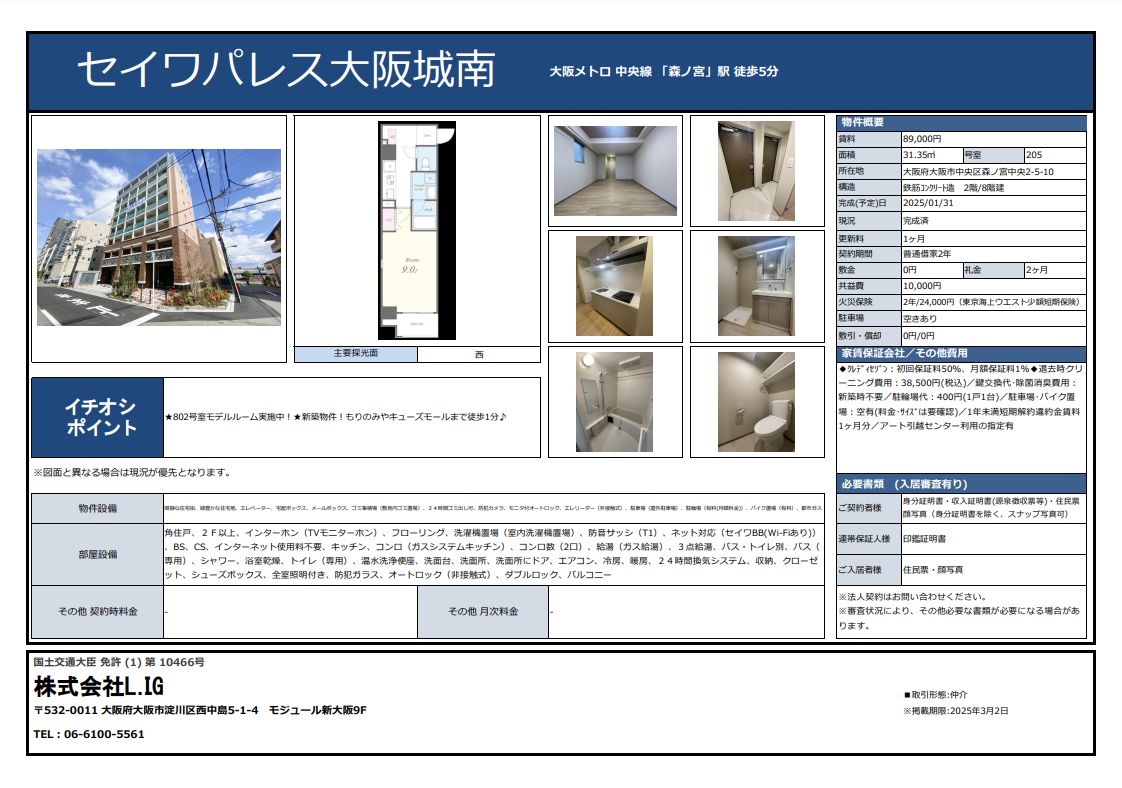
Task: Click the entrance doors photo
Action: point(756,171)
